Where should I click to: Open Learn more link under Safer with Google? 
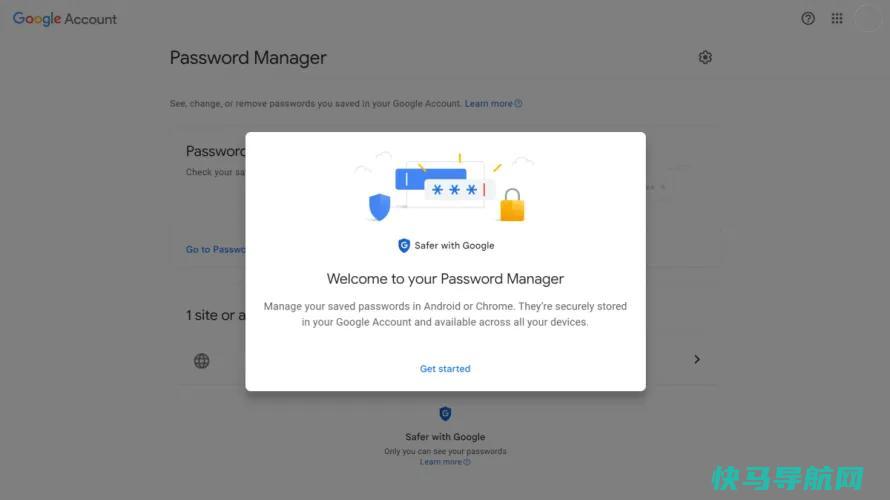pyautogui.click(x=445, y=462)
